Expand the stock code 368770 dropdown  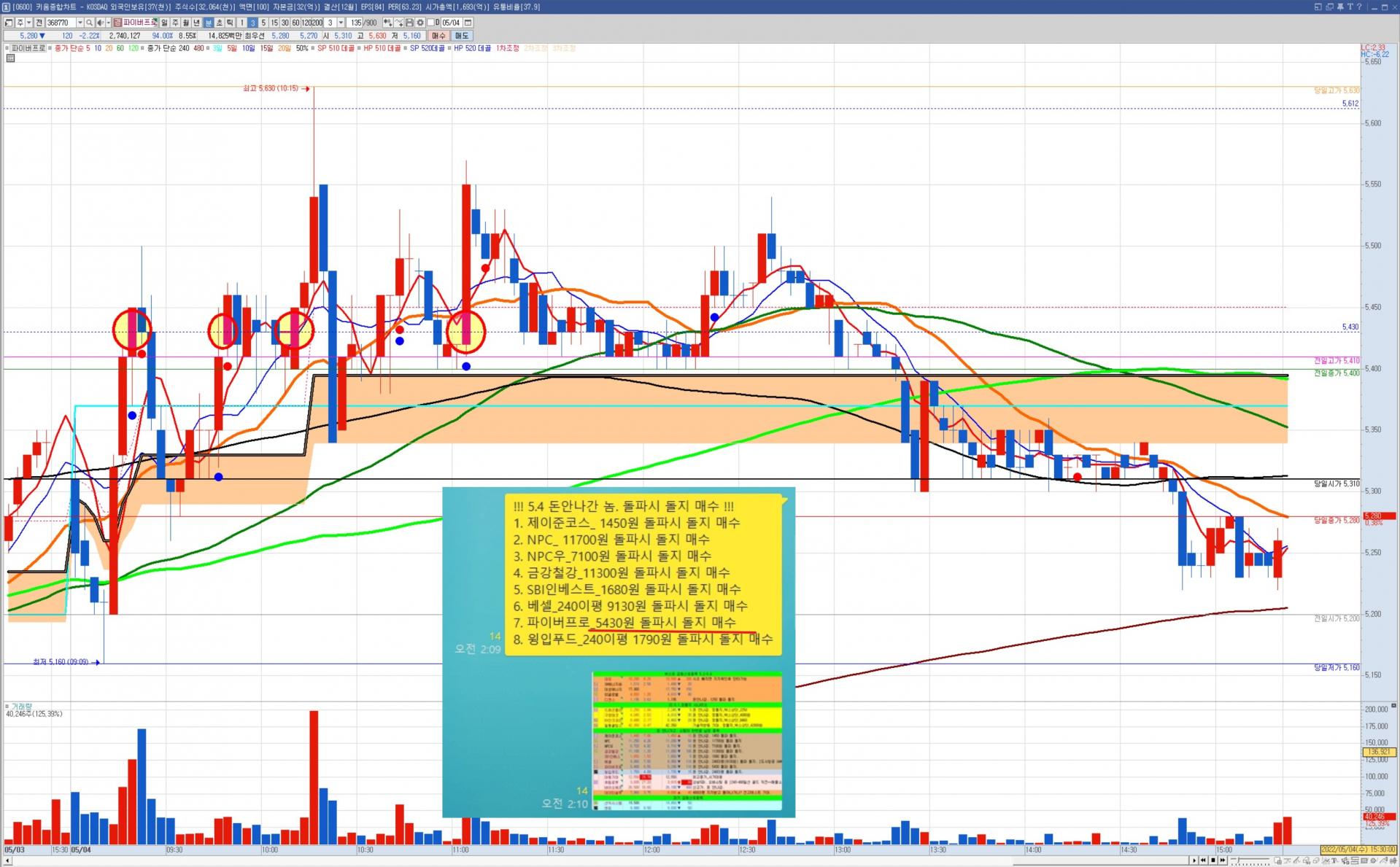point(80,23)
